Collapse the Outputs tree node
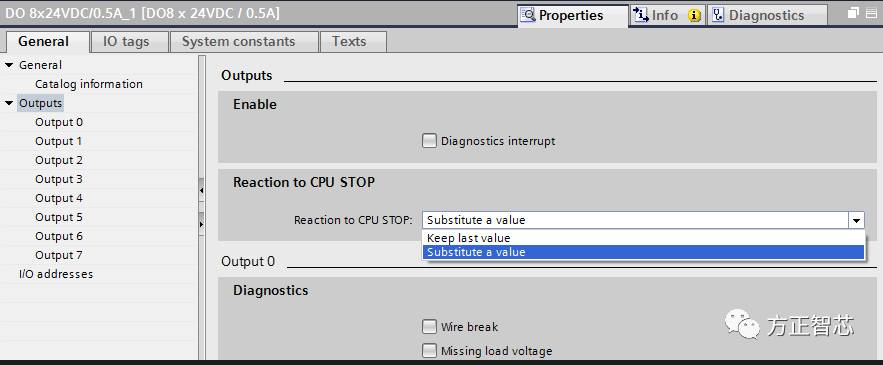Screen dimensions: 883x365 tap(8, 104)
